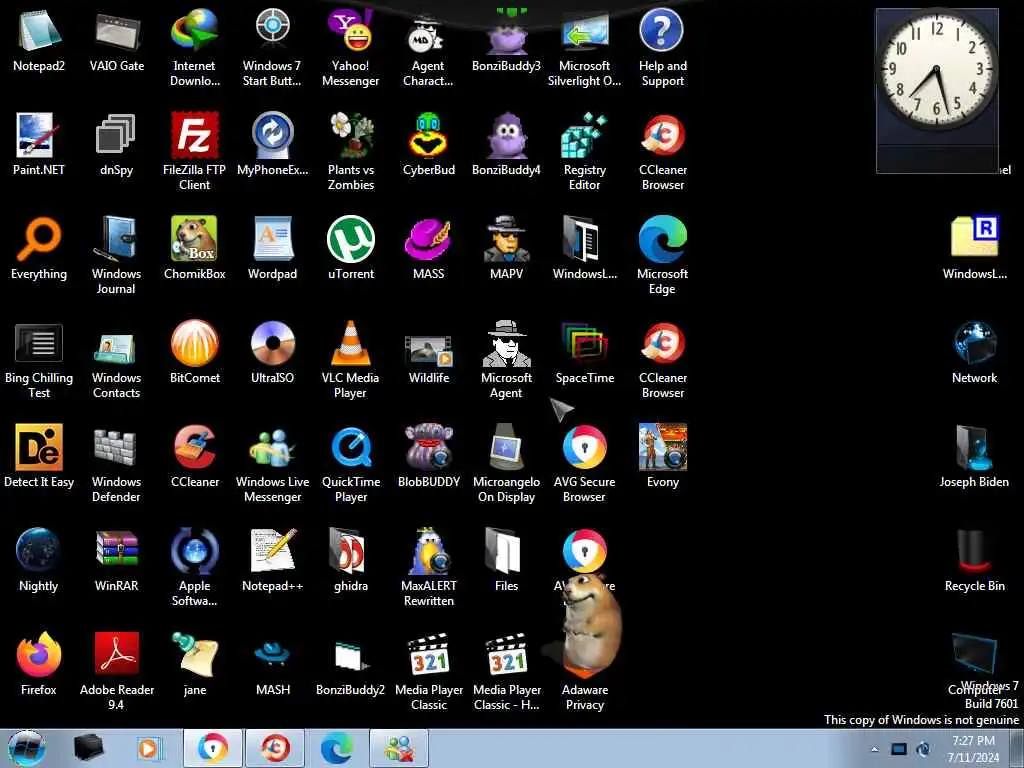This screenshot has width=1024, height=768.
Task: Open Microsoft Edge from the taskbar
Action: click(x=336, y=748)
